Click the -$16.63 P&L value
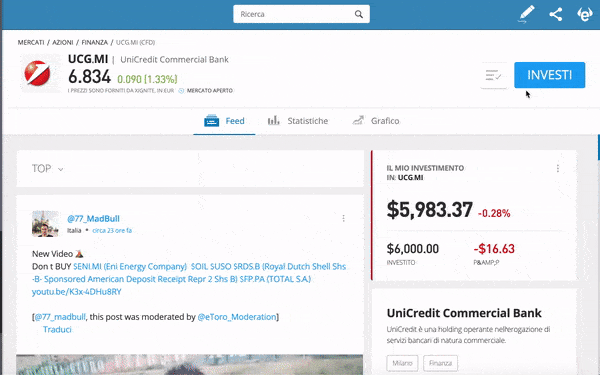 (494, 249)
